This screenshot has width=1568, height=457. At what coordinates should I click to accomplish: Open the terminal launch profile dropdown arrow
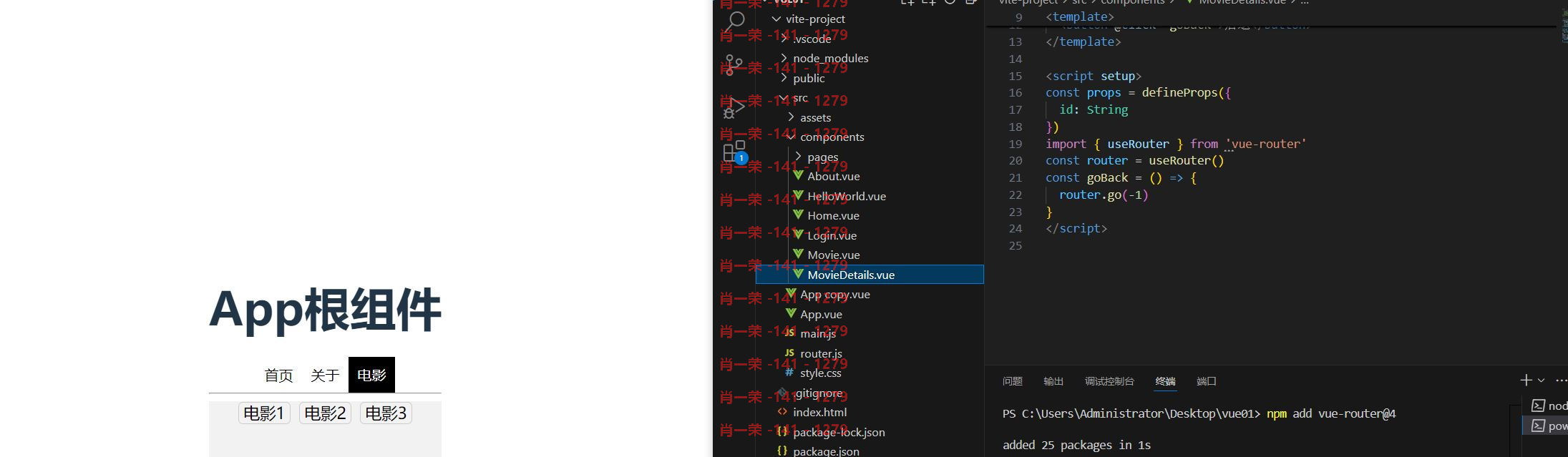[1541, 380]
